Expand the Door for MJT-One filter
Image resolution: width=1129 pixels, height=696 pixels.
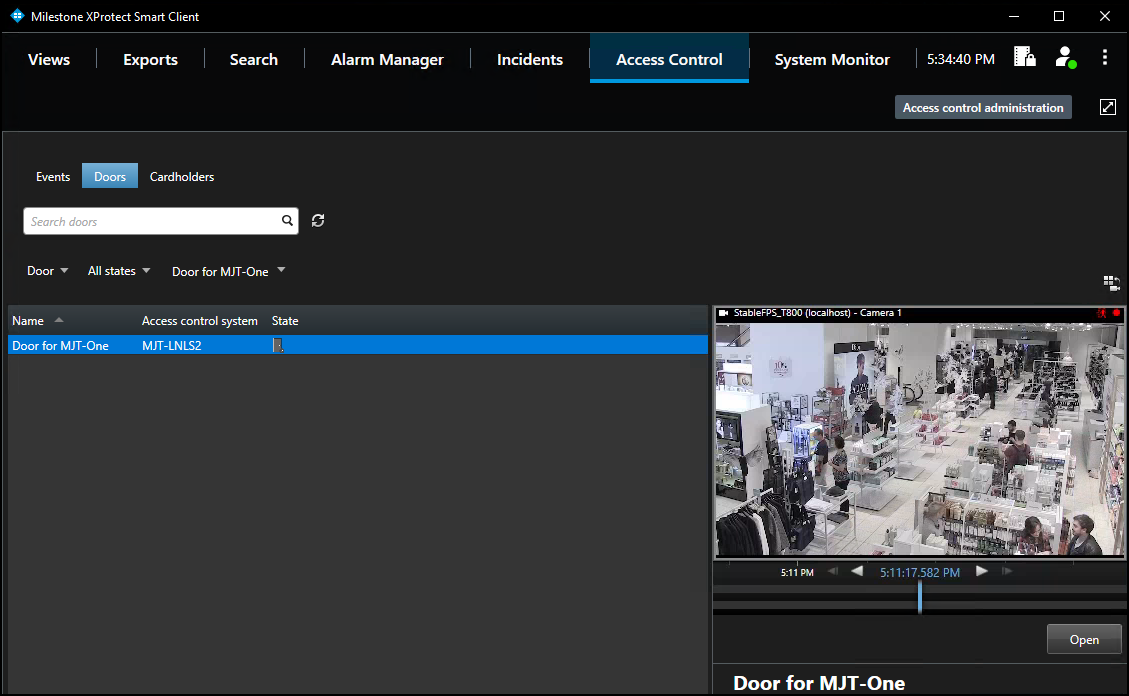click(228, 271)
